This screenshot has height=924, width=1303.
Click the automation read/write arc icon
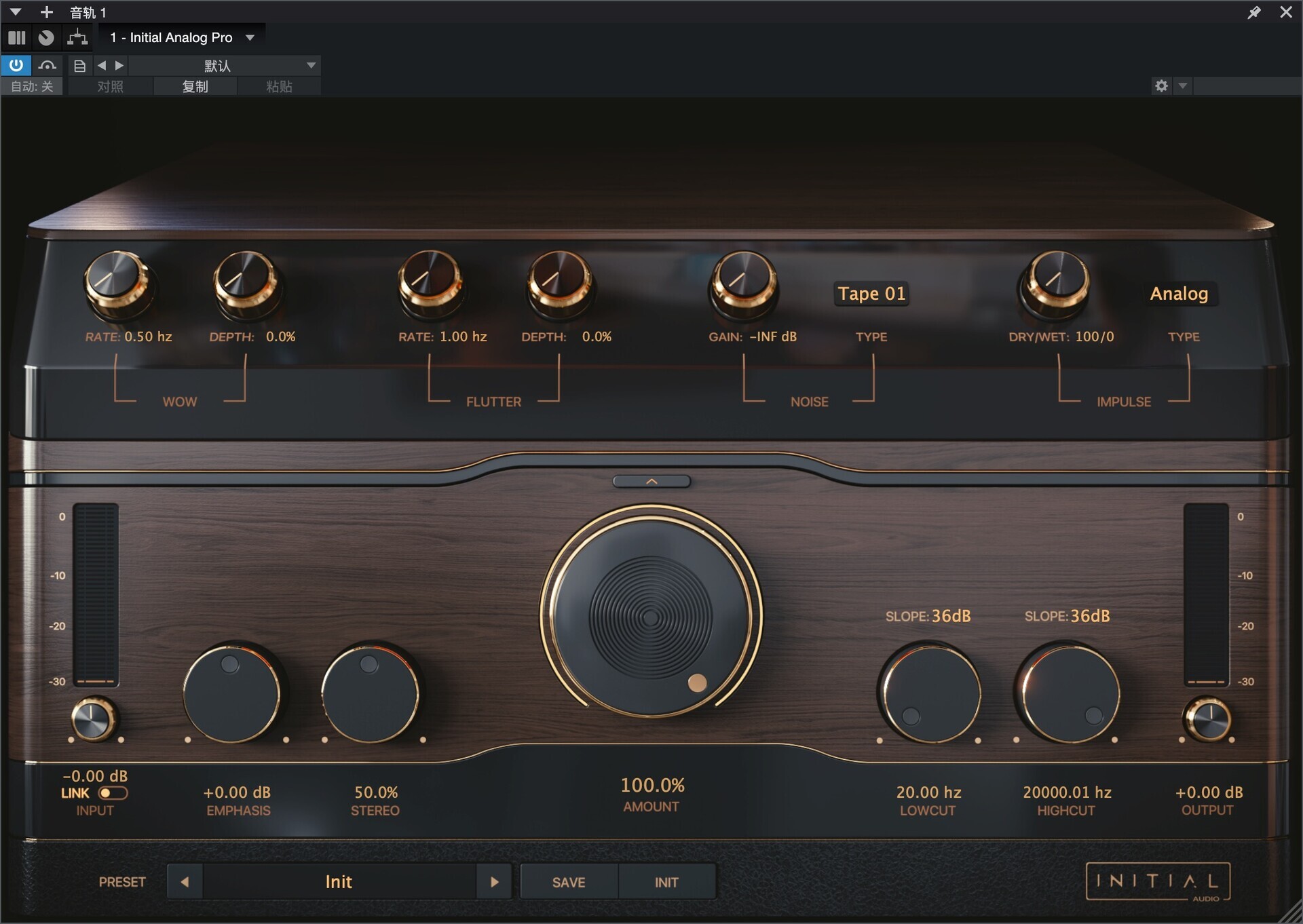(x=47, y=65)
